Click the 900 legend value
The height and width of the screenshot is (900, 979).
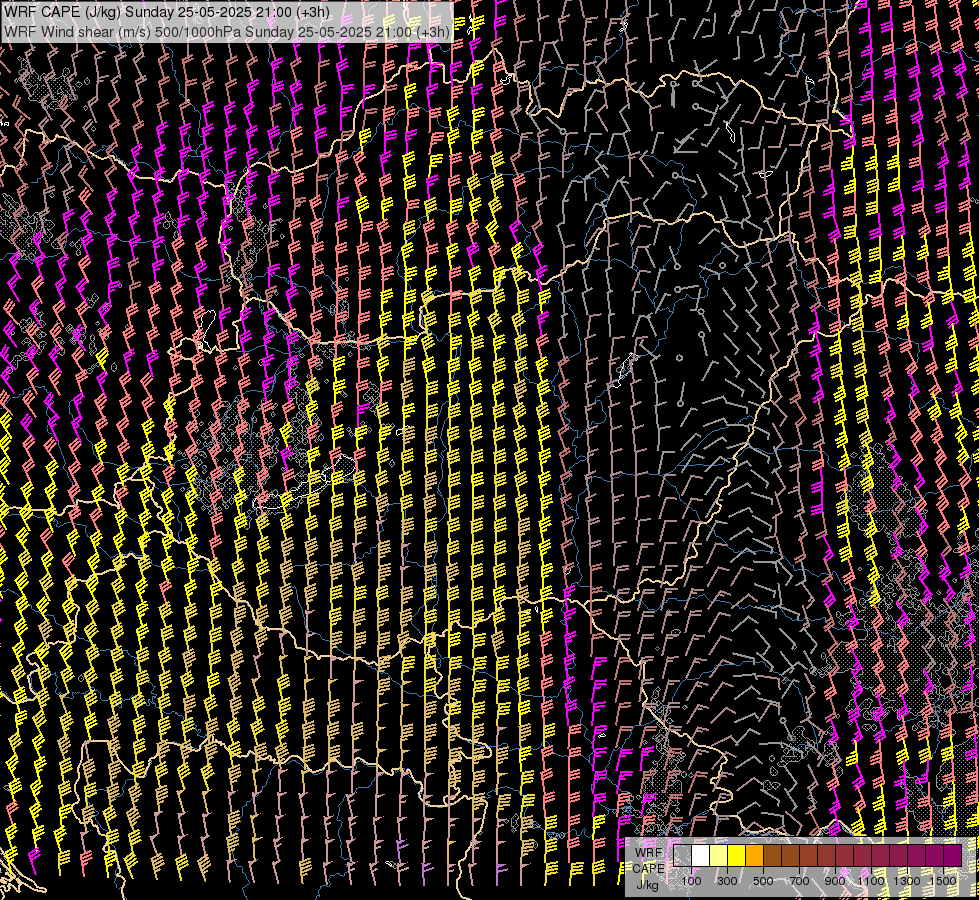point(835,881)
